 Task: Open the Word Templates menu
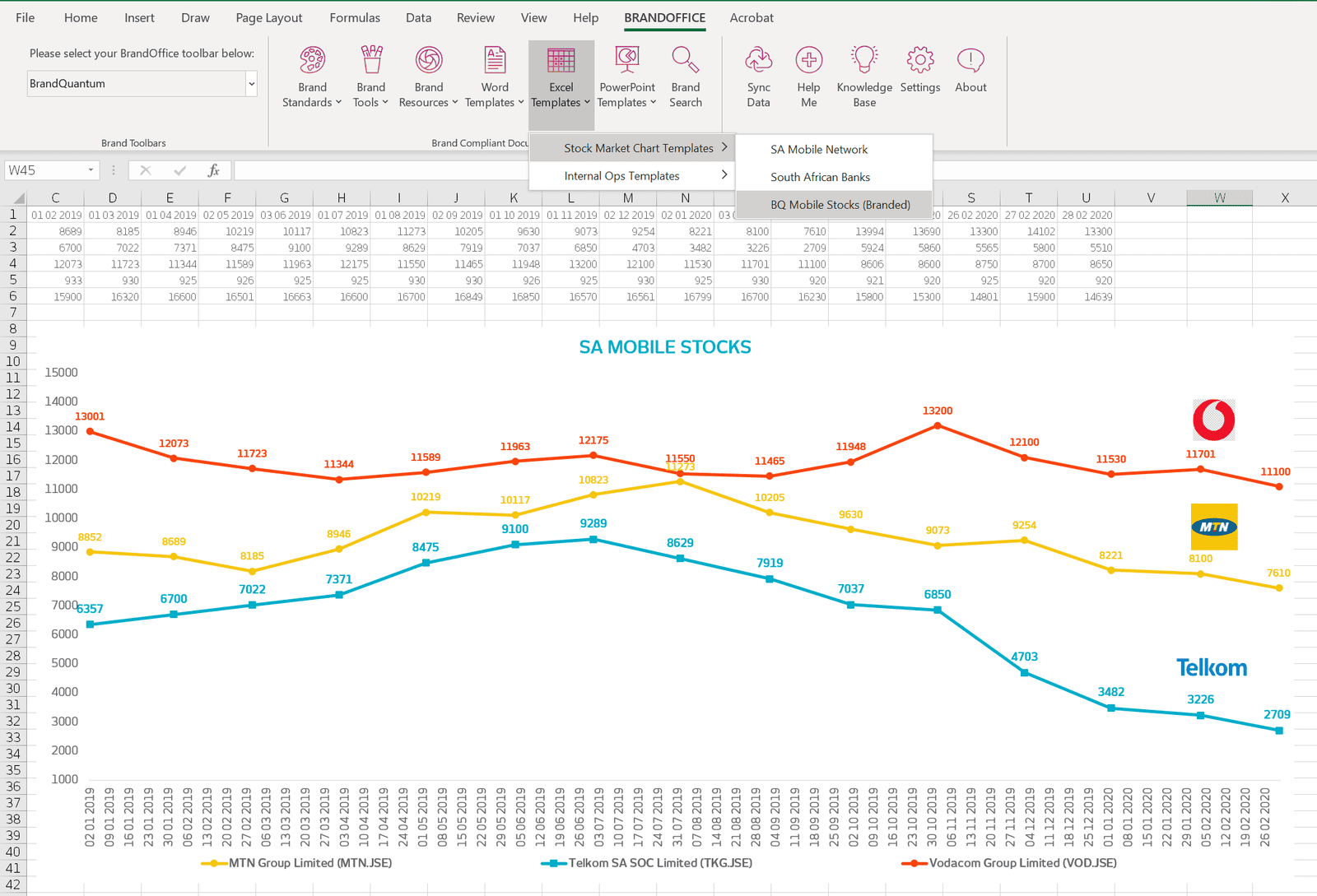[495, 77]
